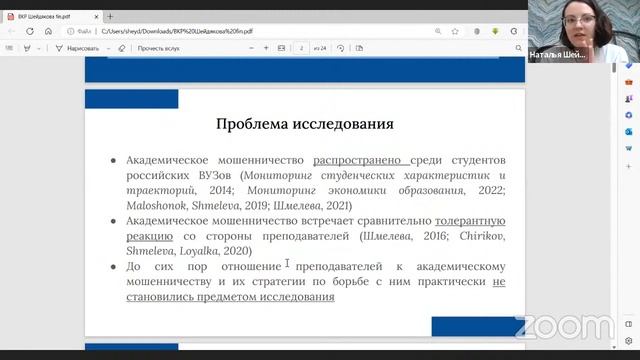Select the PDF highlight tool

point(27,48)
